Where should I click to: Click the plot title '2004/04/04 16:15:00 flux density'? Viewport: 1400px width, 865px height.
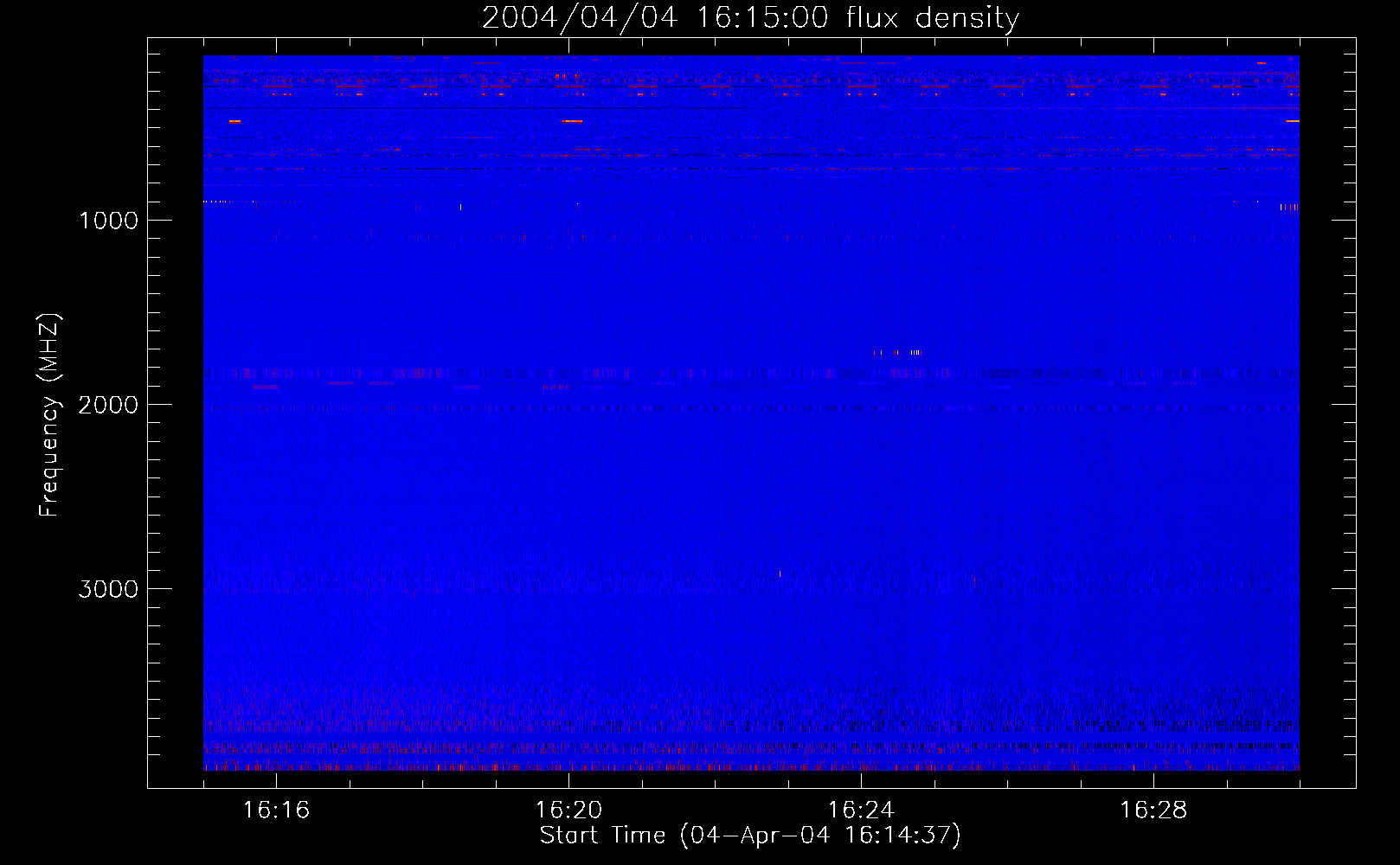[750, 18]
